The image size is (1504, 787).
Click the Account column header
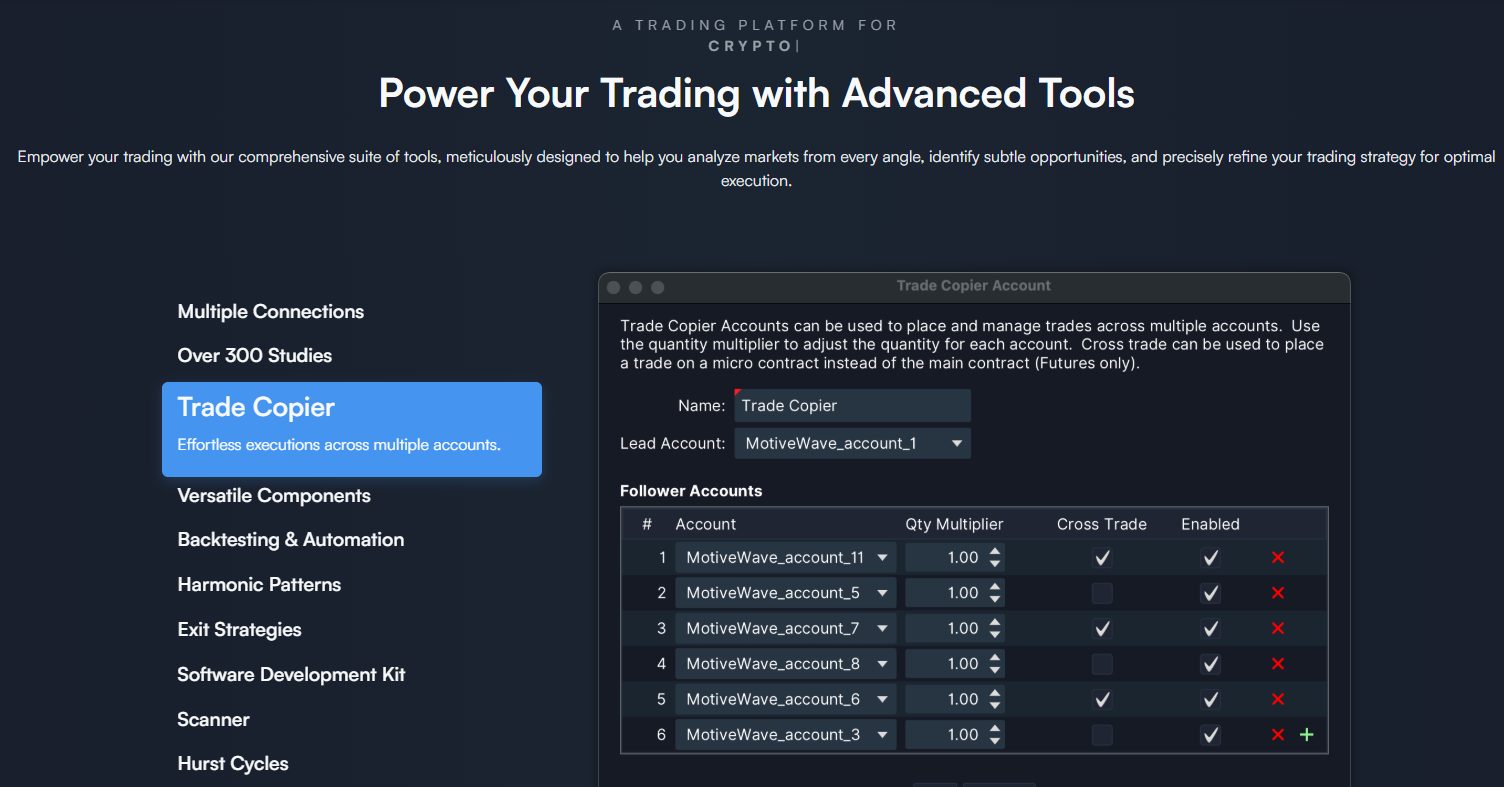[706, 524]
